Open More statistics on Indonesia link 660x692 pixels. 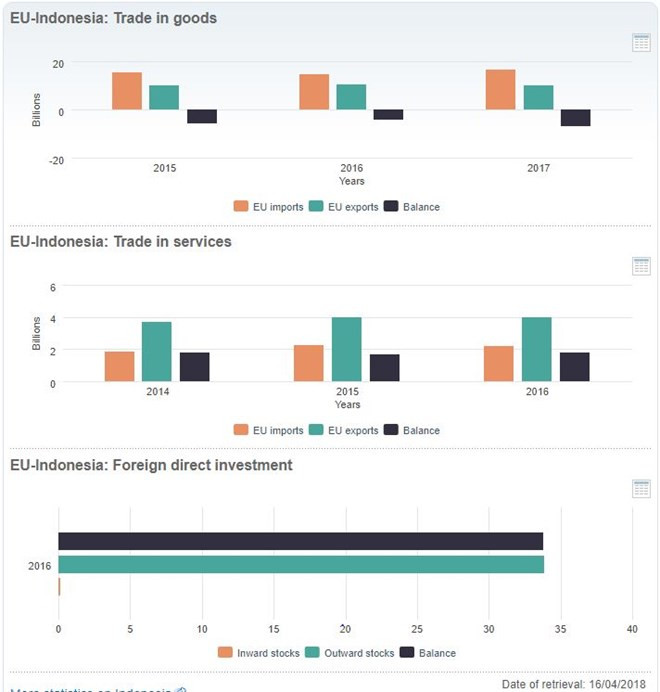(92, 689)
